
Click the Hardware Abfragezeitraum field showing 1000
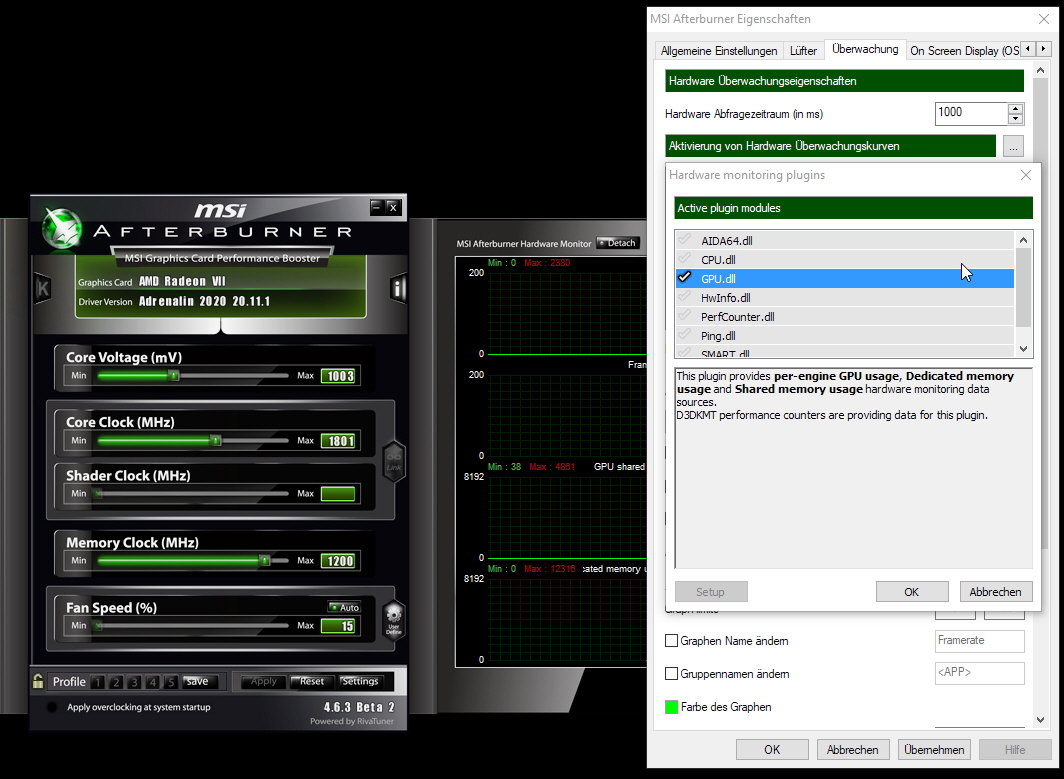[971, 113]
